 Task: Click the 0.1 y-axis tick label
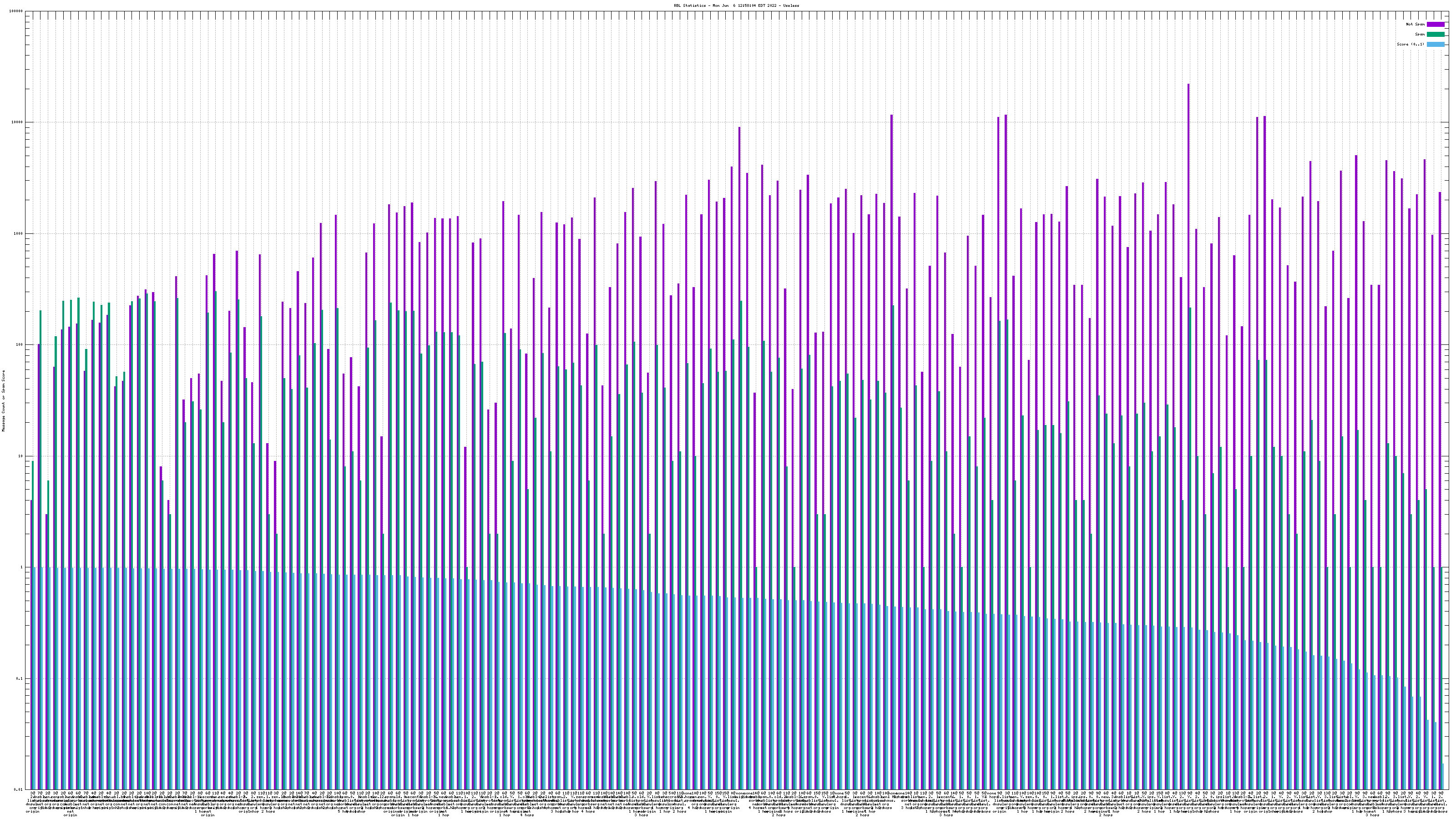tap(20, 679)
